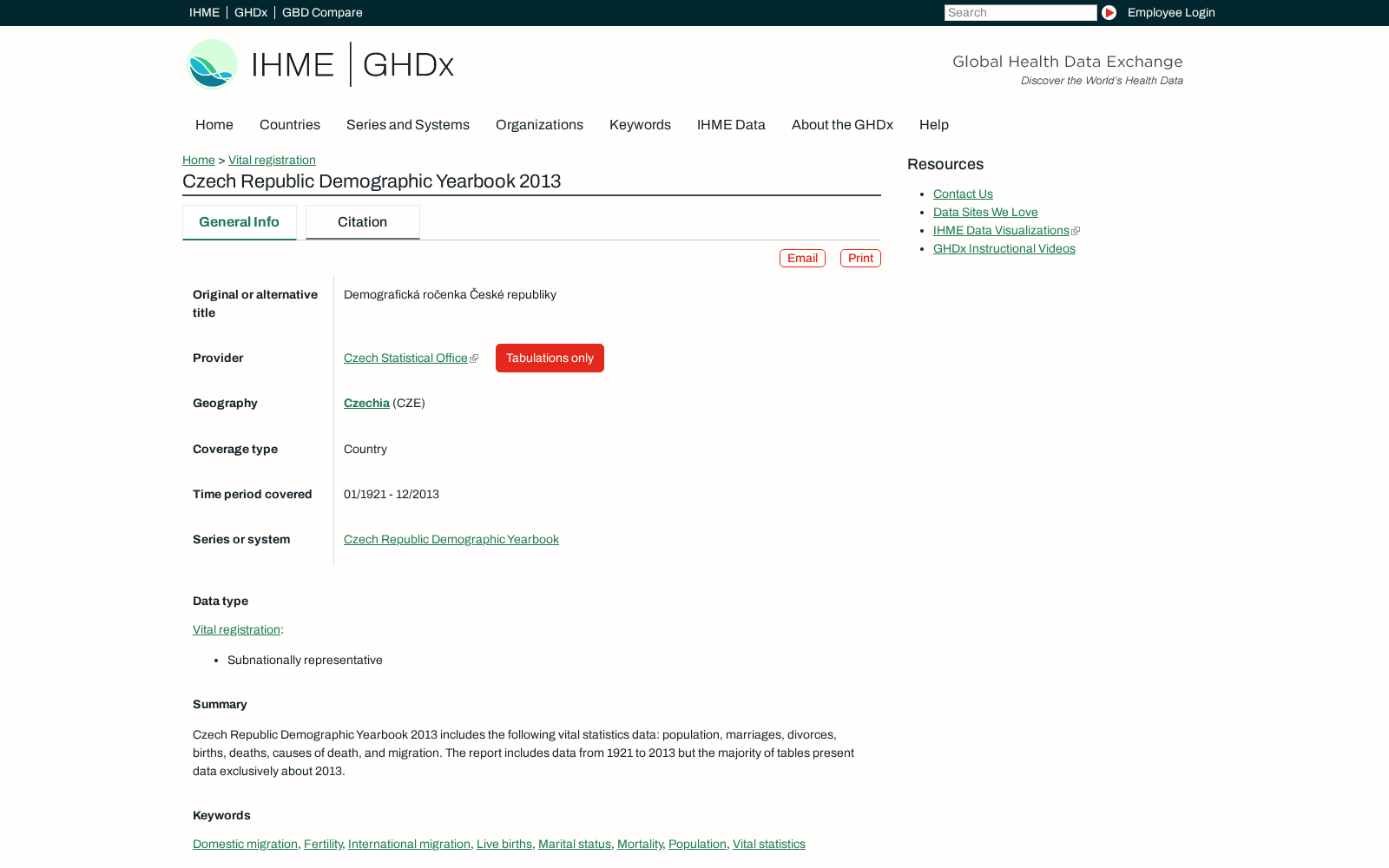The width and height of the screenshot is (1389, 868).
Task: Click the GHDx logo text in header
Action: pyautogui.click(x=408, y=65)
